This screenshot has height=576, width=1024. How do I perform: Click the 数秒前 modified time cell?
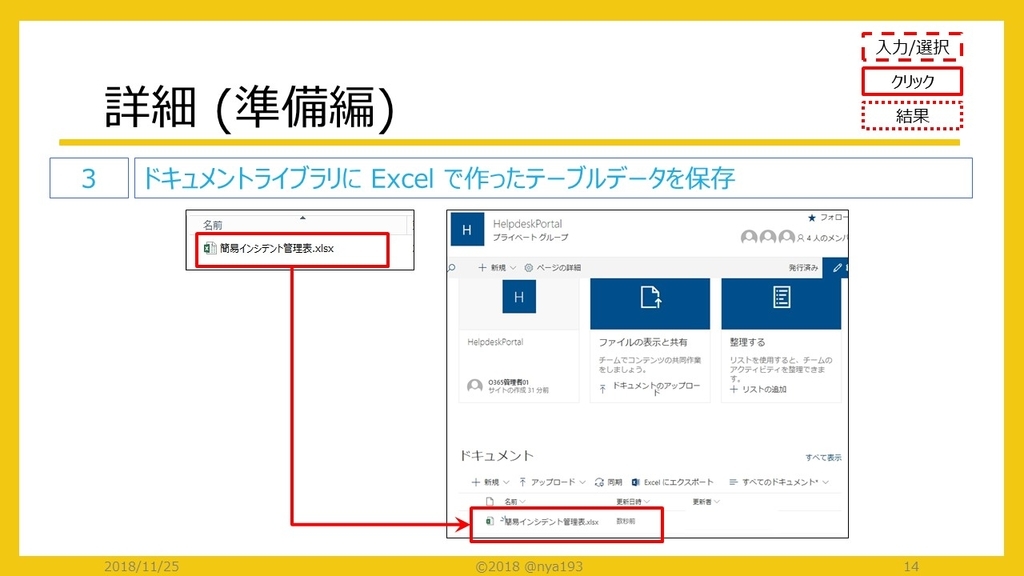(625, 521)
